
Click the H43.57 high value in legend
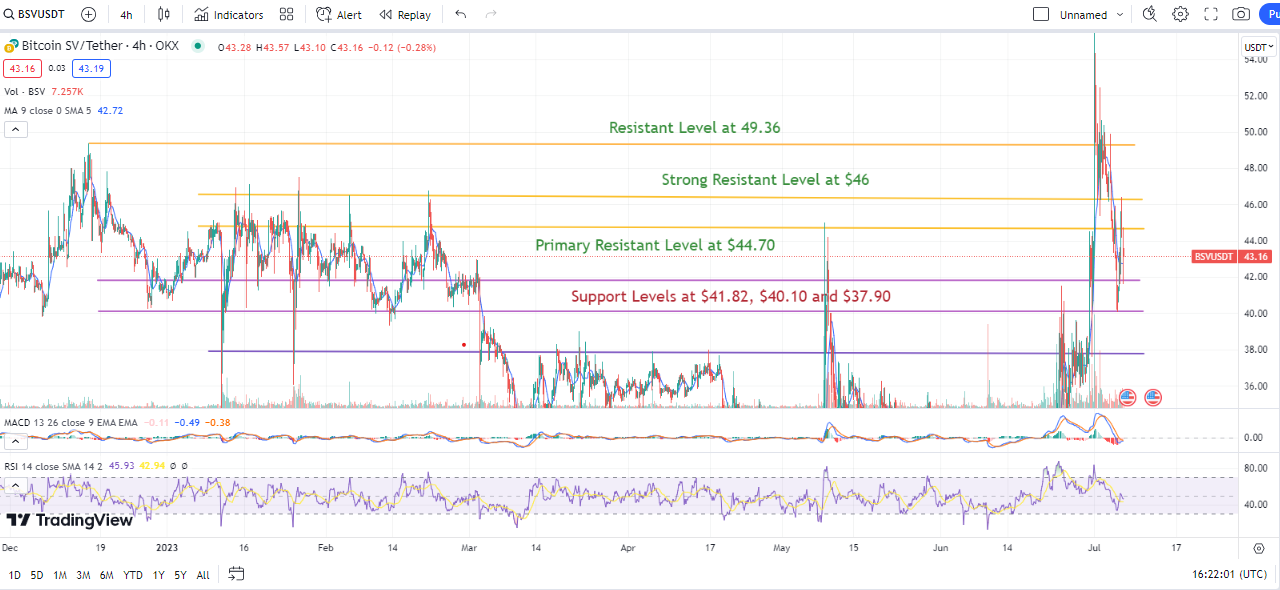click(271, 47)
